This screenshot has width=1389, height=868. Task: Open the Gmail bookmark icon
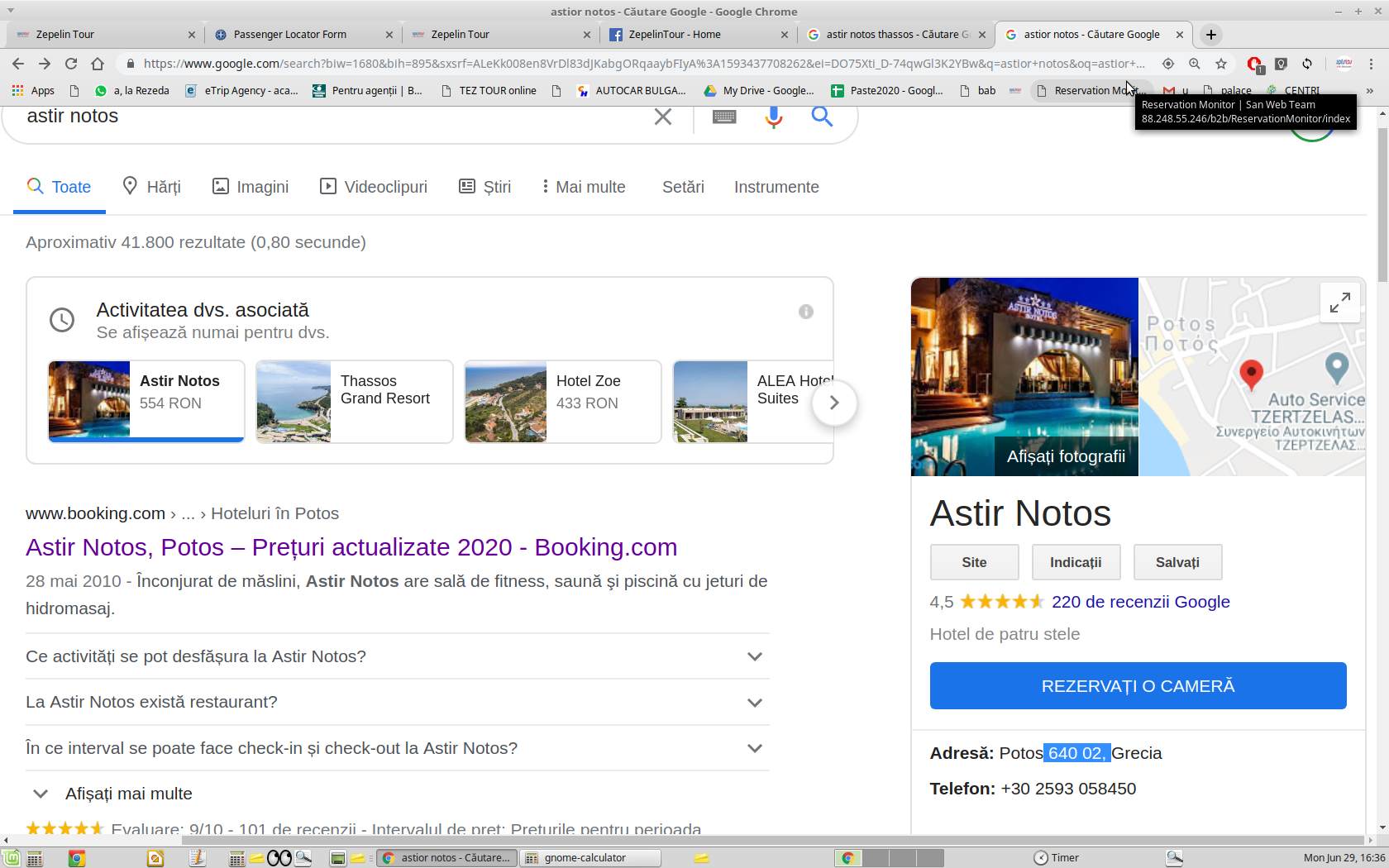coord(1168,91)
